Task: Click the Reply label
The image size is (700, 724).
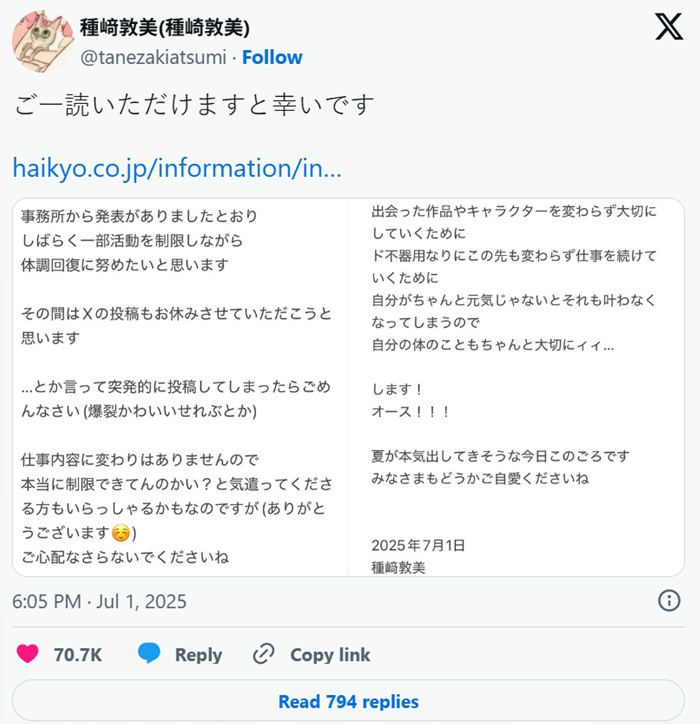Action: click(x=199, y=655)
